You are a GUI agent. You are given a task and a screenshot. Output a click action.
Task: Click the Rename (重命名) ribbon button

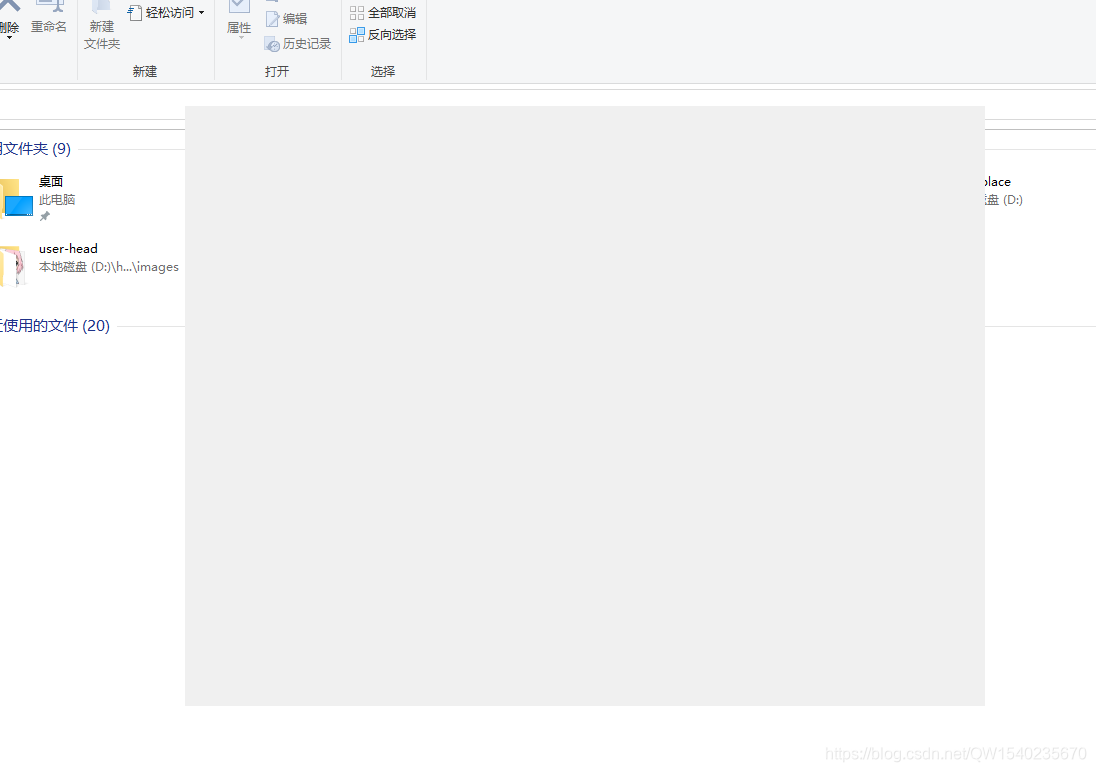[49, 19]
